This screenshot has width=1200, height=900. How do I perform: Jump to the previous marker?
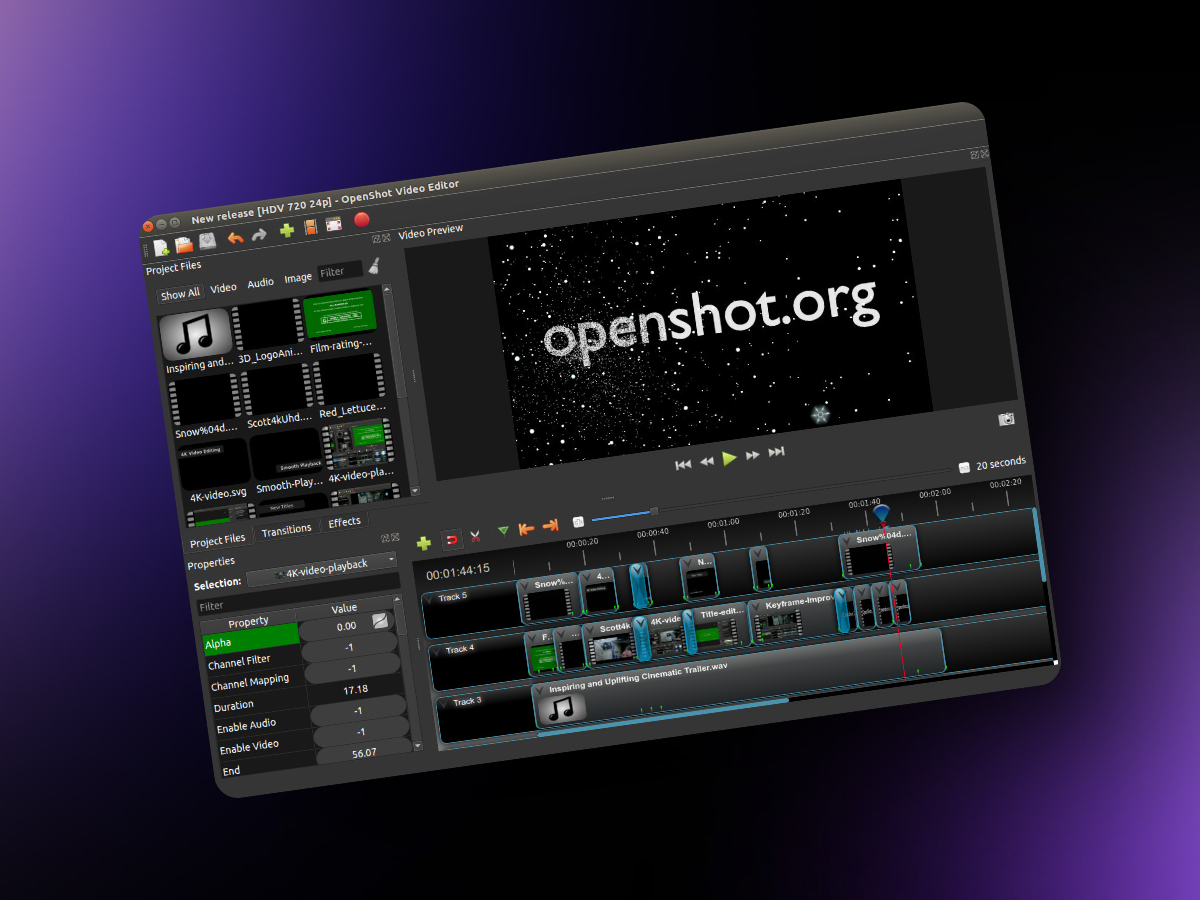(x=526, y=528)
